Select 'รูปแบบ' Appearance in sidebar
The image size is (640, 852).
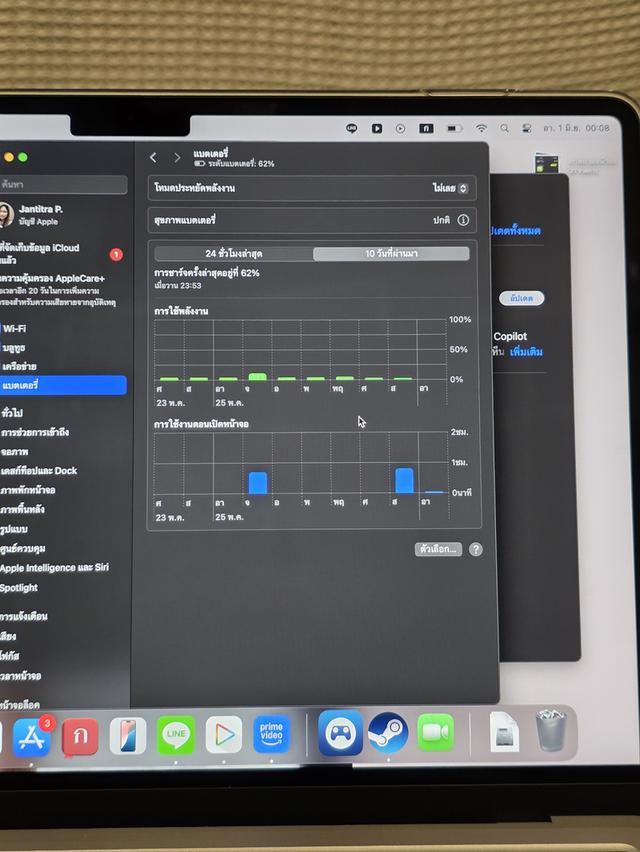[63, 529]
